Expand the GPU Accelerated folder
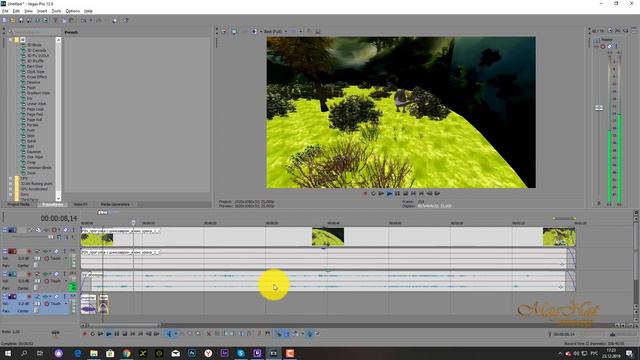 [10, 189]
